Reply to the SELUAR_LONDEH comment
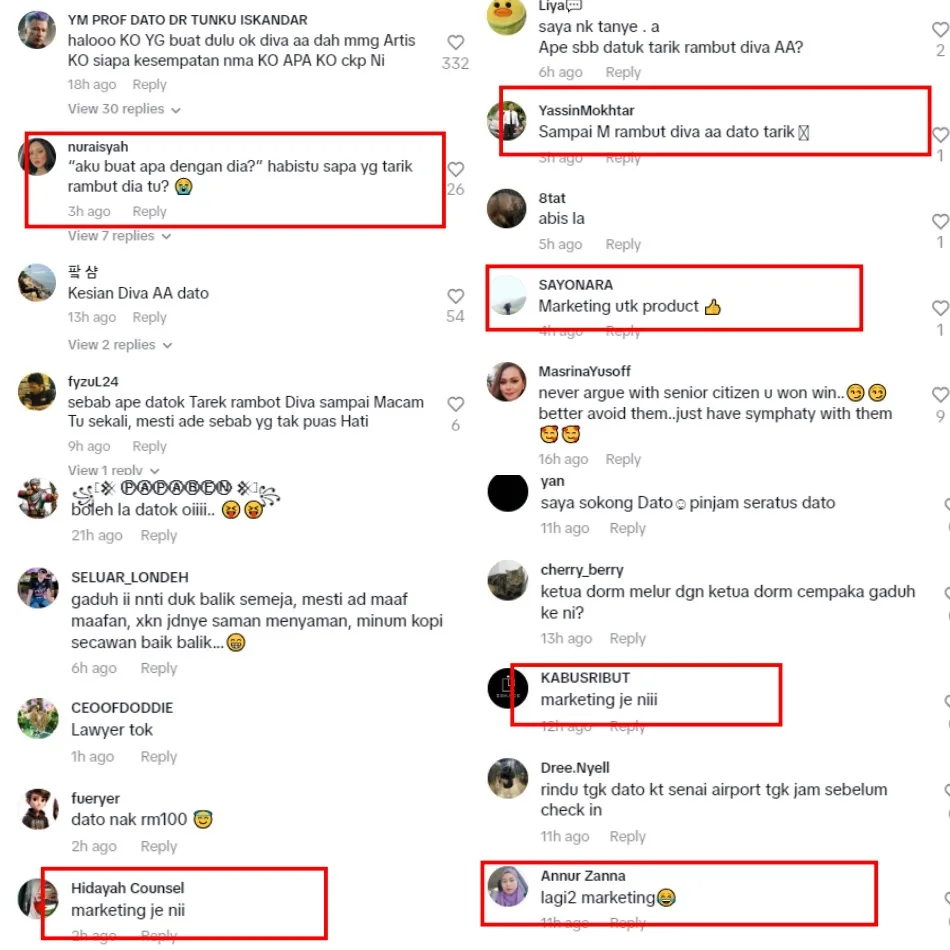The width and height of the screenshot is (950, 950). (x=159, y=668)
